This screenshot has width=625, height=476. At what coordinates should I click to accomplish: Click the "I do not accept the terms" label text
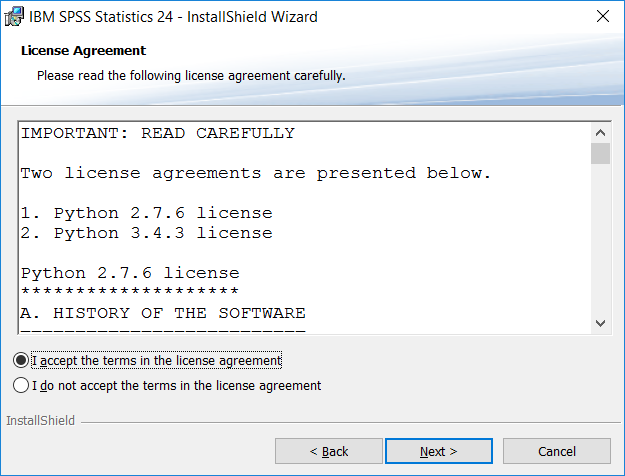(x=177, y=386)
